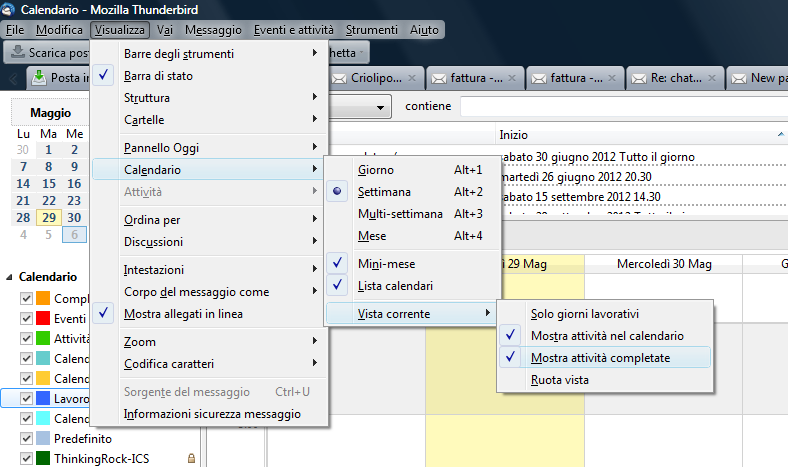The height and width of the screenshot is (467, 788).
Task: Select Settimana calendar view
Action: (413, 192)
